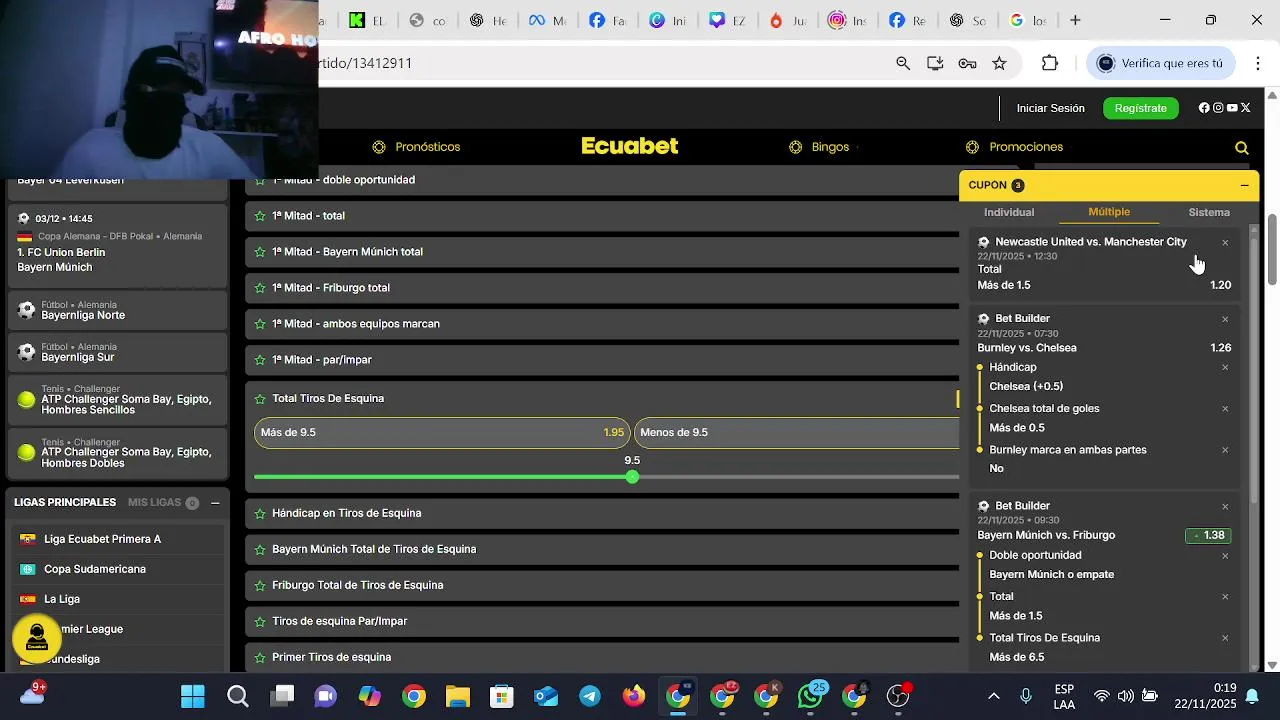Delete the Hándicap Chelsea (+0.5) selection

point(1225,367)
